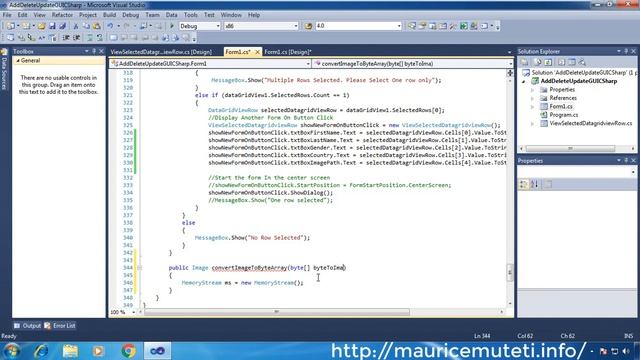Expand ViewSelectedDatagridviewRow.cs node
Image resolution: width=640 pixels, height=360 pixels.
tap(533, 124)
